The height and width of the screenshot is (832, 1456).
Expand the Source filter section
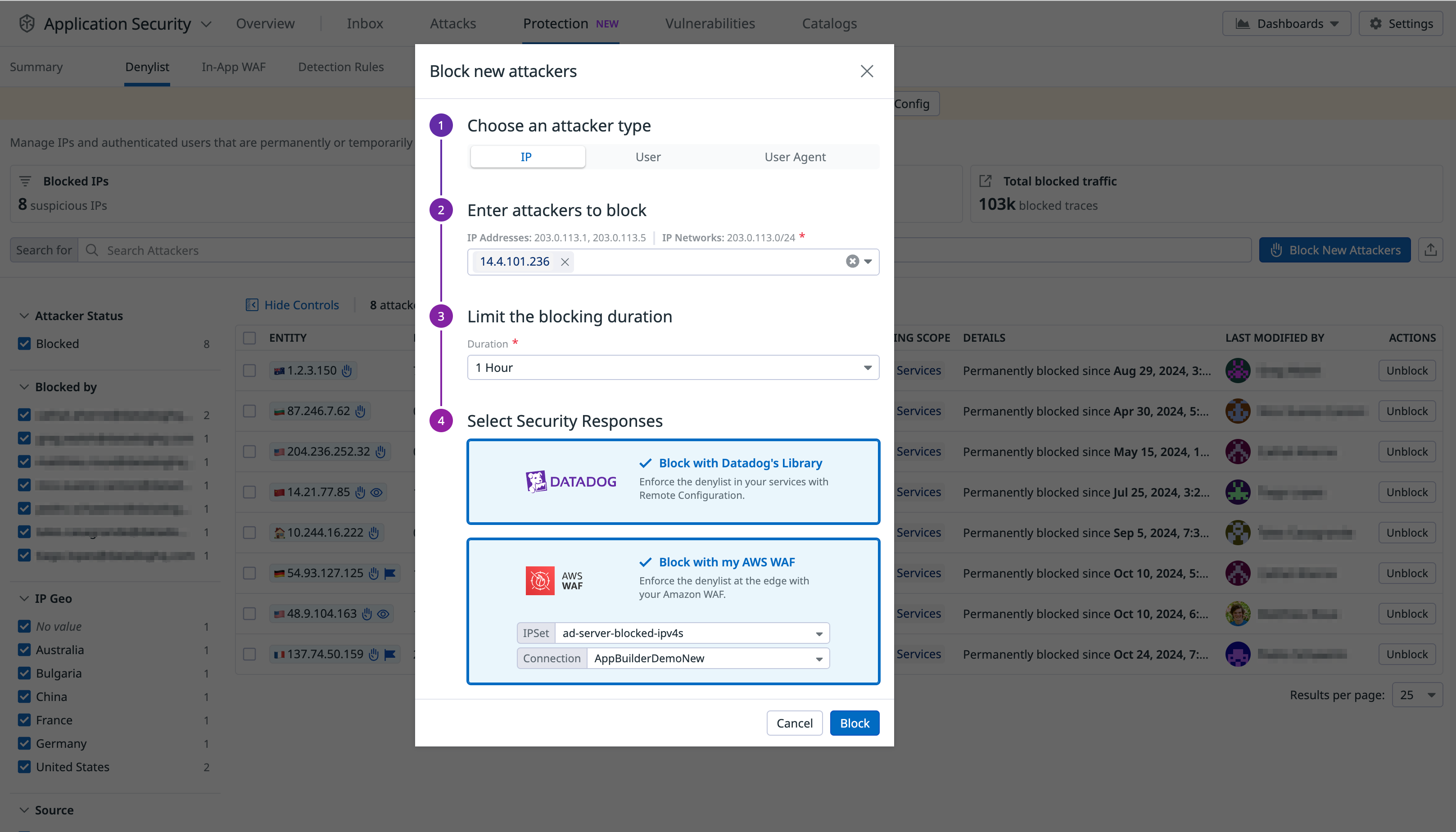(23, 809)
